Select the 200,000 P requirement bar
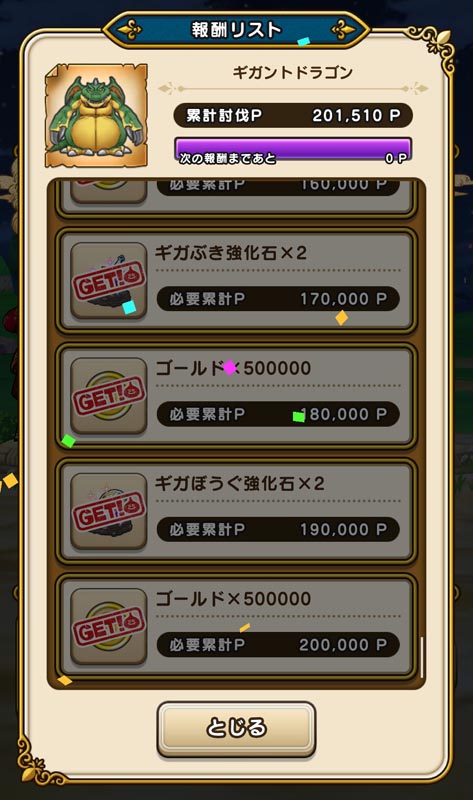 pyautogui.click(x=278, y=645)
